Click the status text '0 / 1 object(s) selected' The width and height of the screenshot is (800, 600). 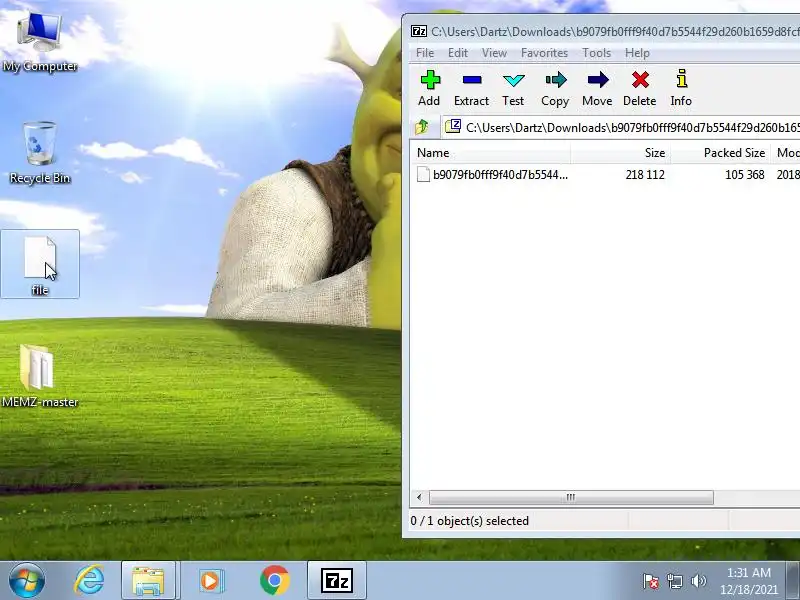pos(469,521)
